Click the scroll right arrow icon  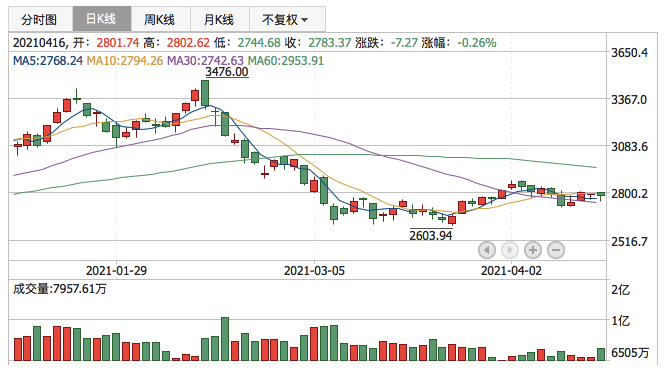click(509, 250)
